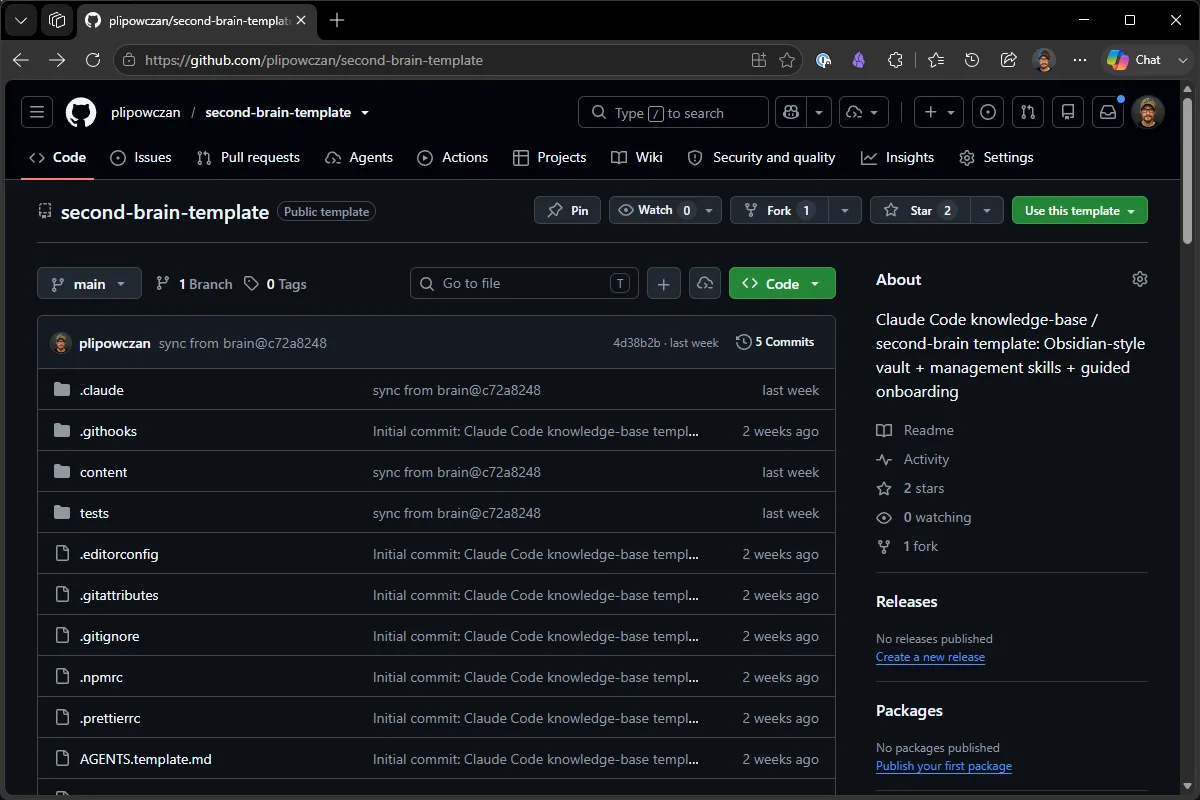Click the browser refresh icon

(x=93, y=60)
